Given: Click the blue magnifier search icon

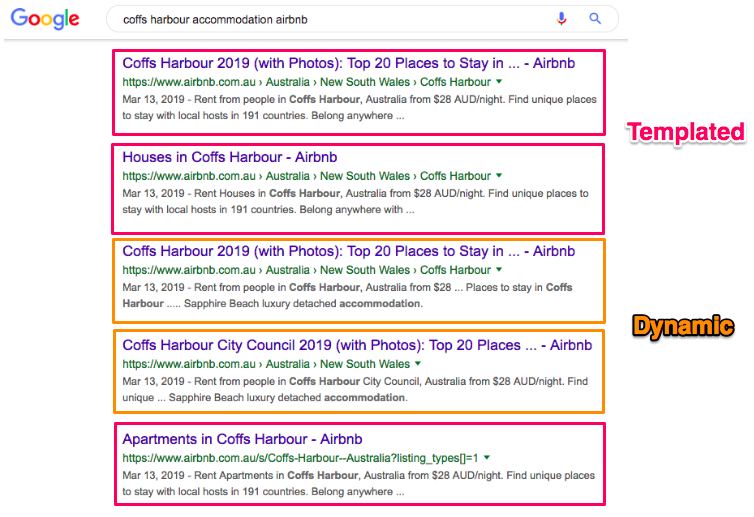Looking at the screenshot, I should [595, 19].
